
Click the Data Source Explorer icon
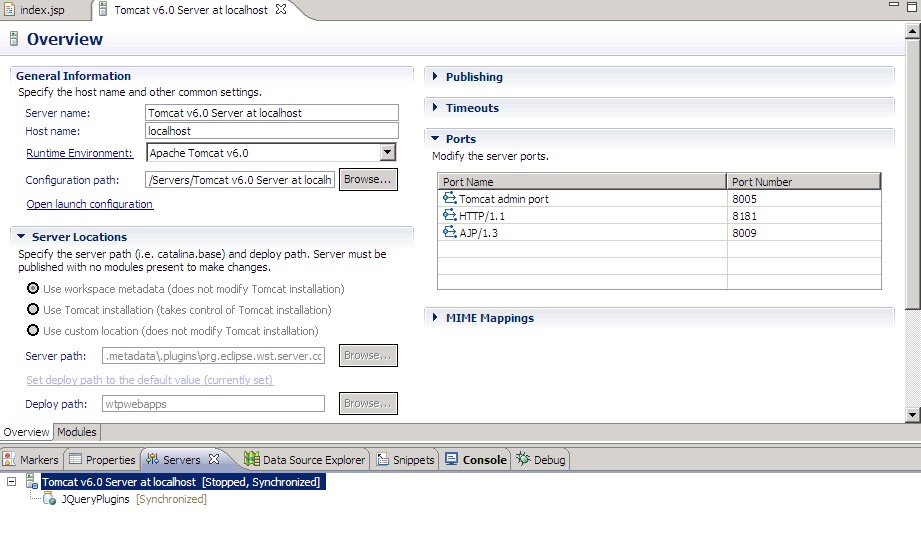(251, 459)
